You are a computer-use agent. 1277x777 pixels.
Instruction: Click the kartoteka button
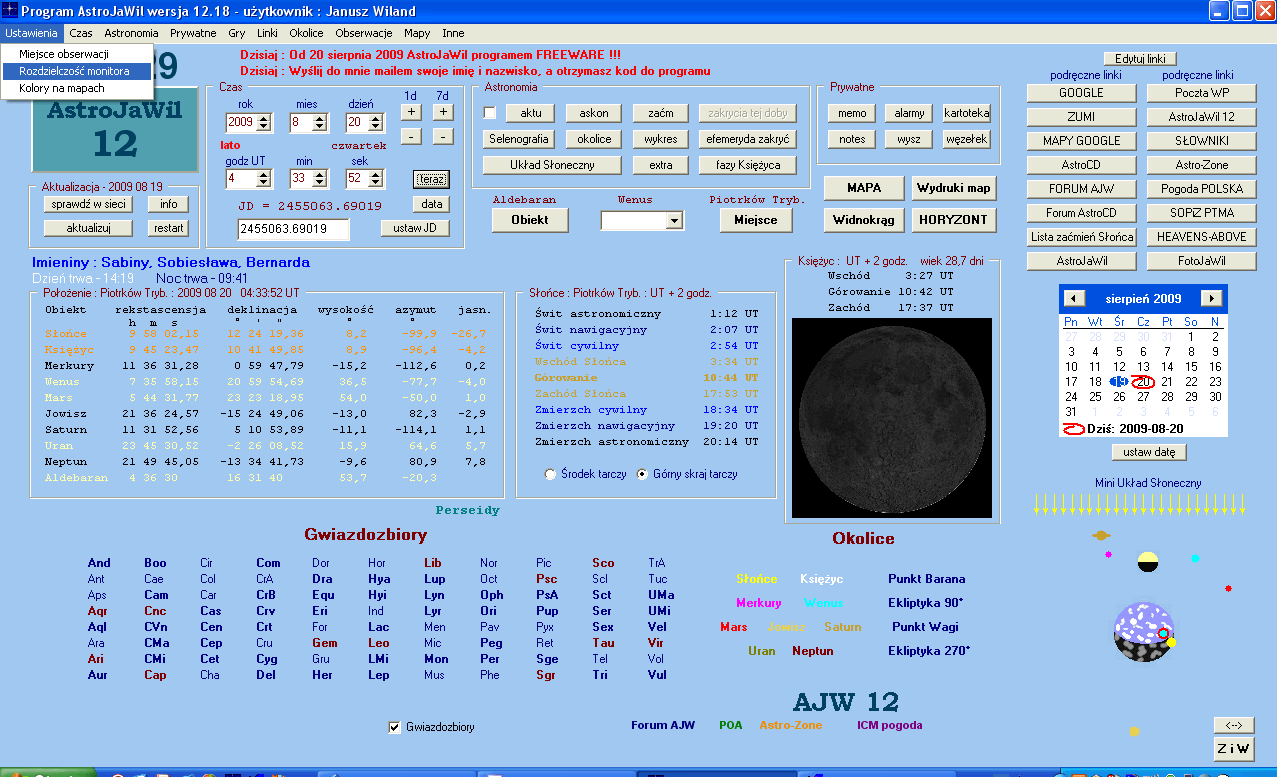coord(966,113)
